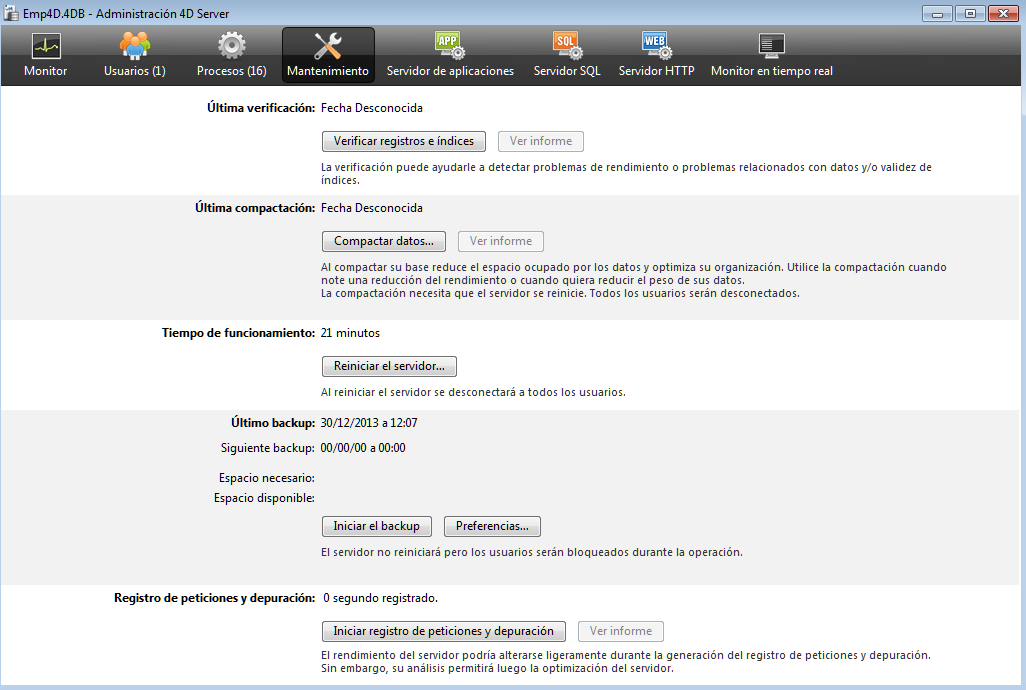Open the Monitor en tiempo real icon
Image resolution: width=1026 pixels, height=690 pixels.
tap(771, 45)
